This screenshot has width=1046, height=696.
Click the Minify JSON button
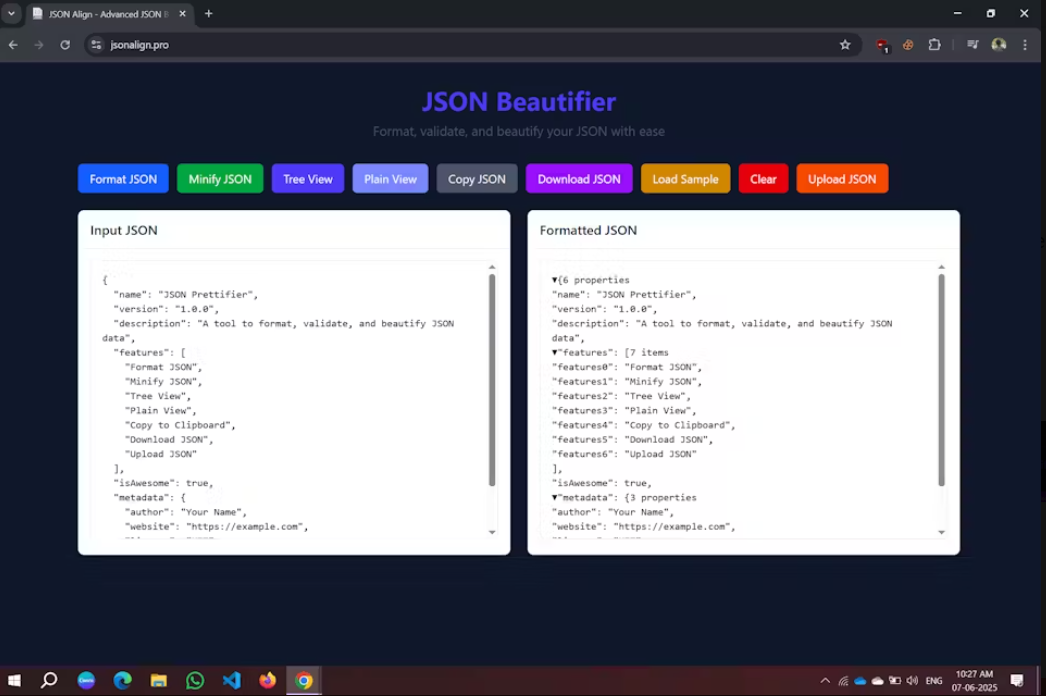(x=220, y=179)
